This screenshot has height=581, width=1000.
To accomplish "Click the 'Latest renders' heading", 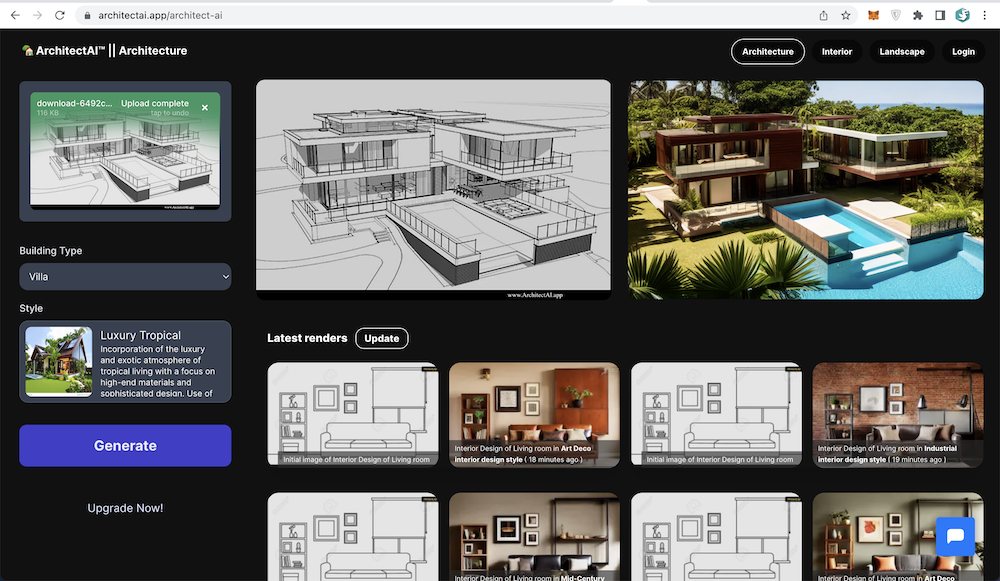I will point(307,338).
